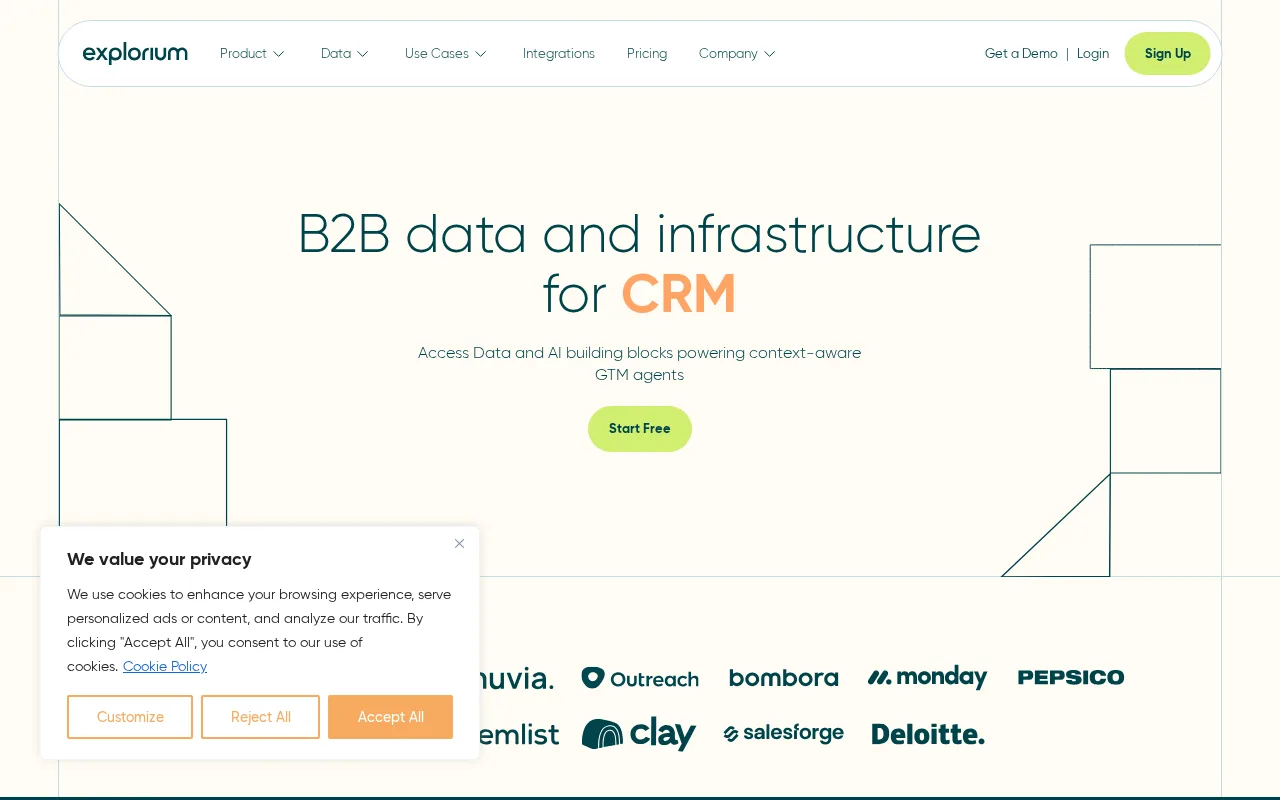Image resolution: width=1280 pixels, height=800 pixels.
Task: Click the Start Free button
Action: pos(640,429)
